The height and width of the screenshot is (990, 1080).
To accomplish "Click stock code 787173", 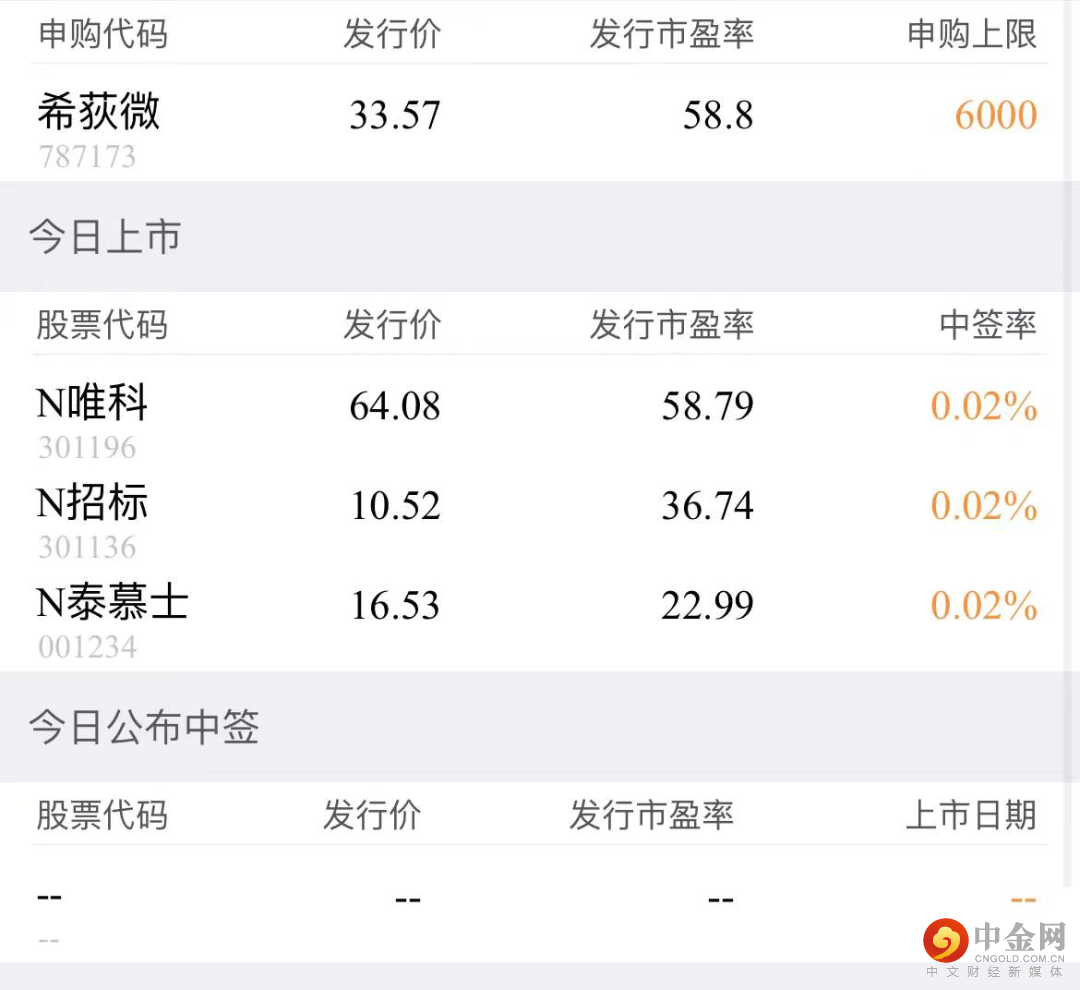I will click(x=87, y=157).
